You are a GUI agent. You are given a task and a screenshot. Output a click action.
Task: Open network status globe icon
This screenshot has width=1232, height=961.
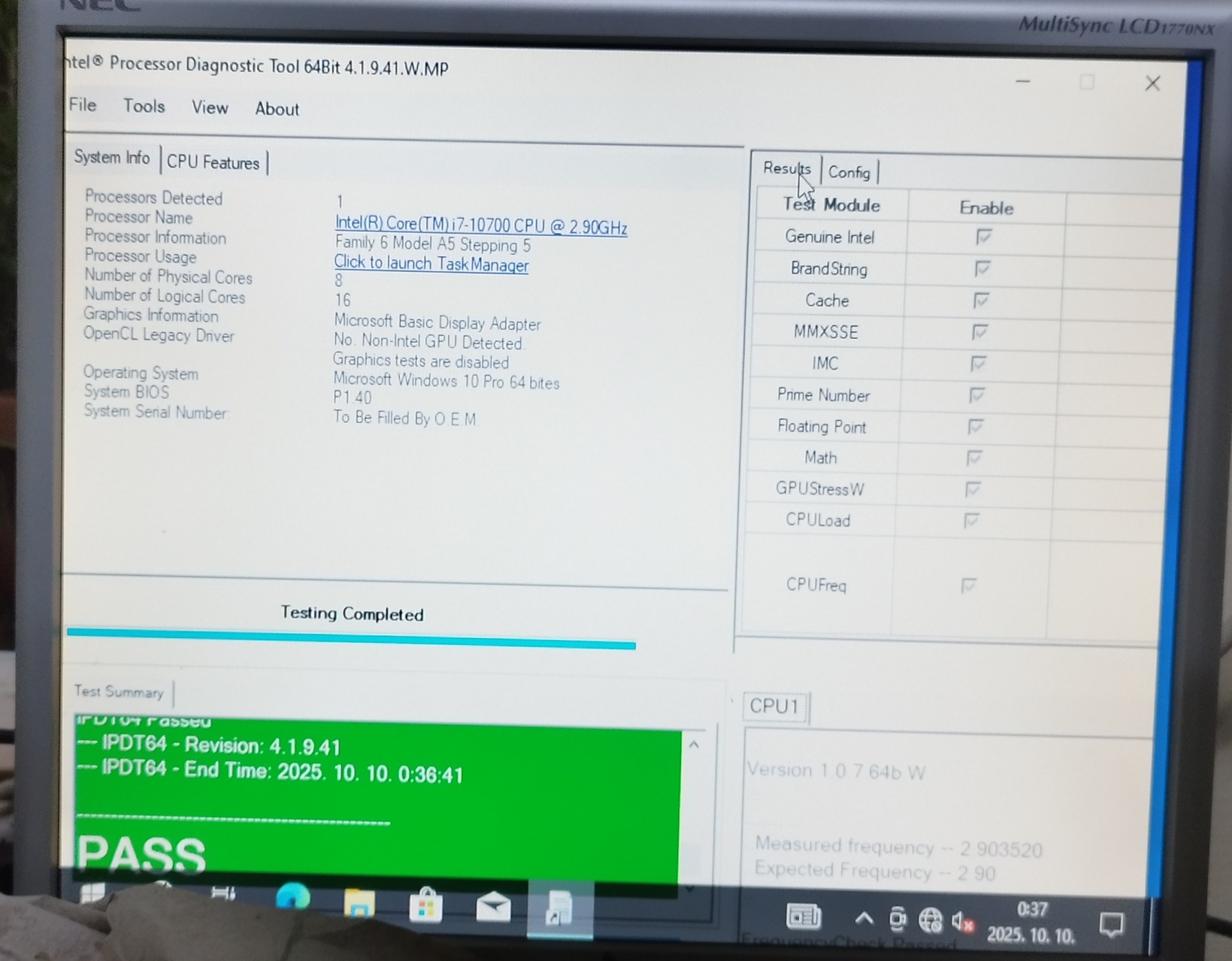[x=930, y=920]
